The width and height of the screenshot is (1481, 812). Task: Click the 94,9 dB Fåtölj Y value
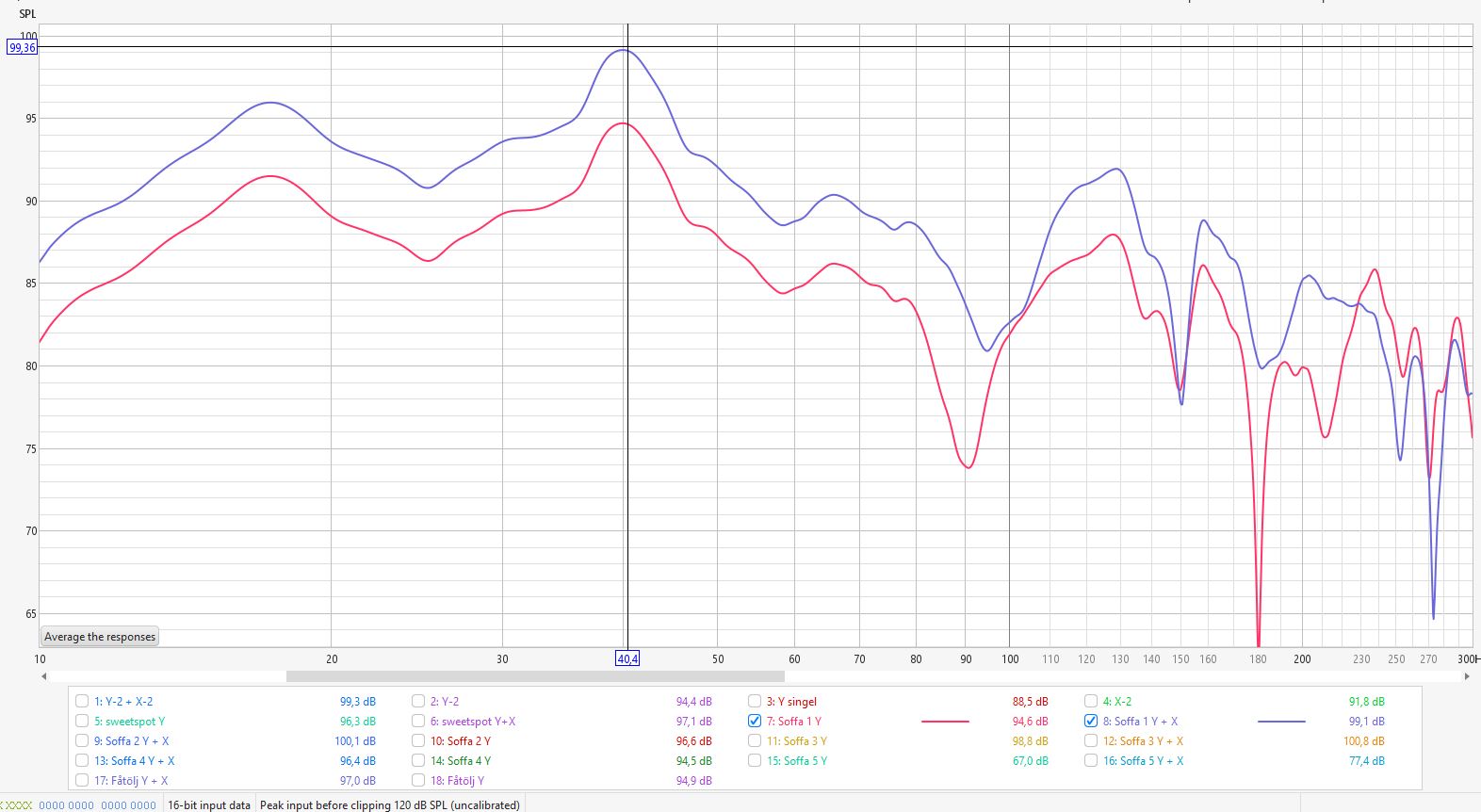694,781
